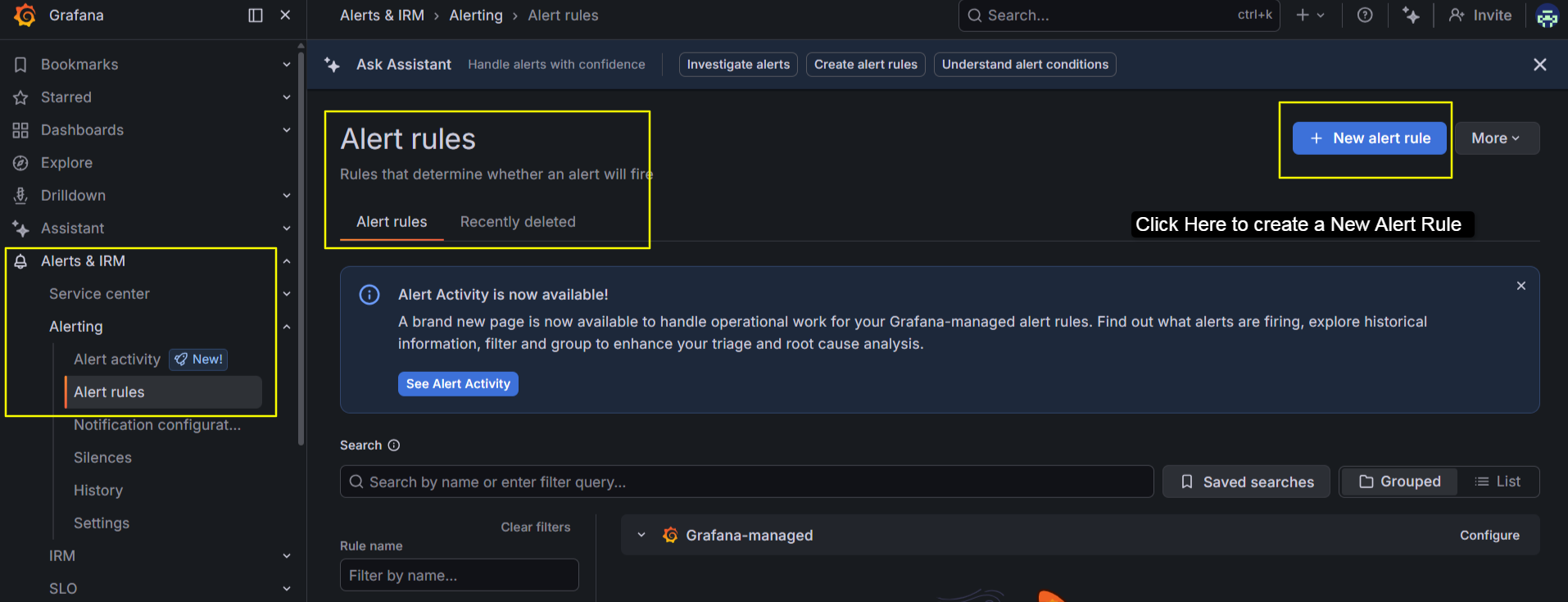The width and height of the screenshot is (1568, 602).
Task: Open the user avatar profile menu
Action: coord(1547,16)
